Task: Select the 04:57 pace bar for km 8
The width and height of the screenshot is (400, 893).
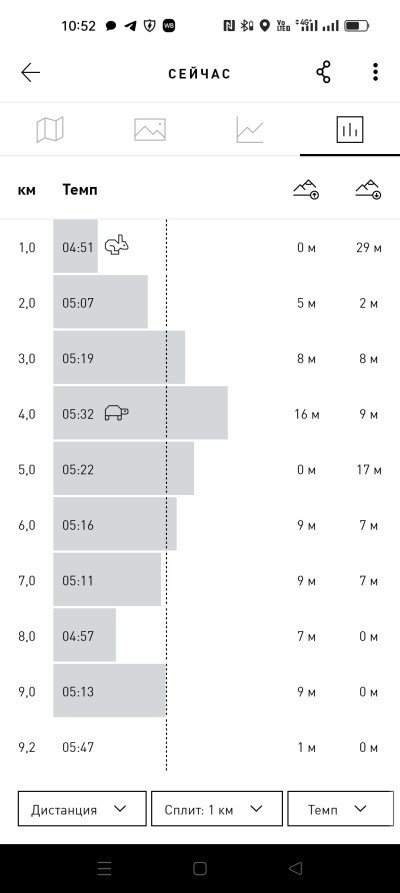Action: coord(84,635)
